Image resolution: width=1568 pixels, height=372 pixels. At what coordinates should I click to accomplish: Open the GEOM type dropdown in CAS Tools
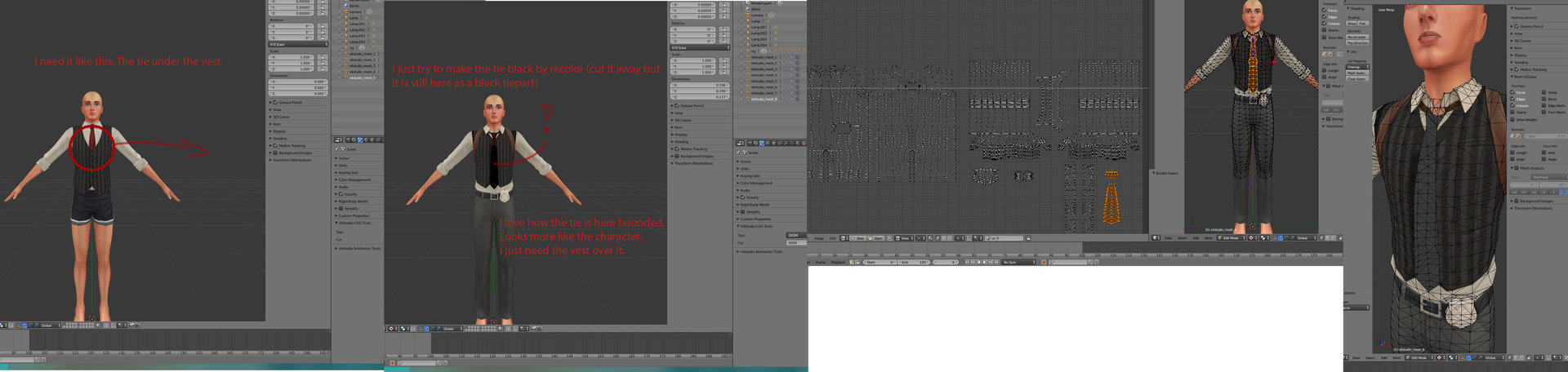click(797, 235)
